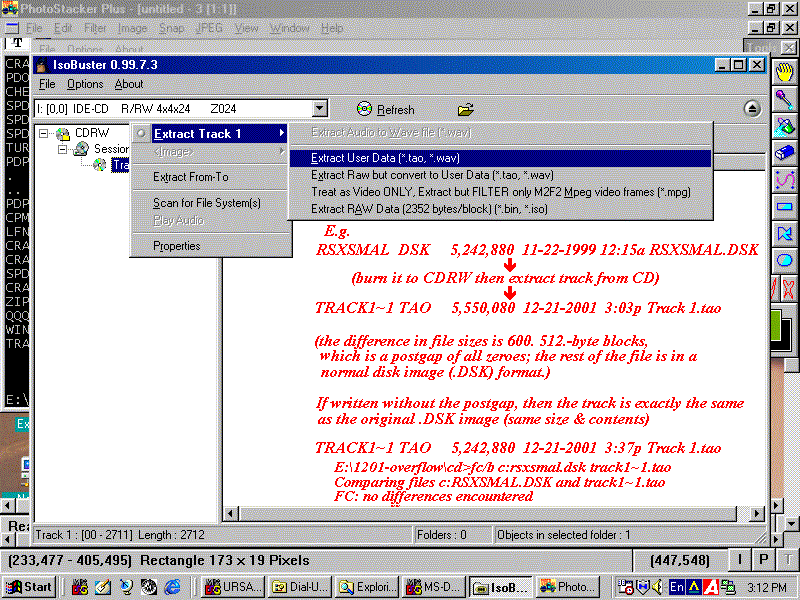Select the red scissors cut tool
Screen dimensions: 800x600
tap(788, 288)
